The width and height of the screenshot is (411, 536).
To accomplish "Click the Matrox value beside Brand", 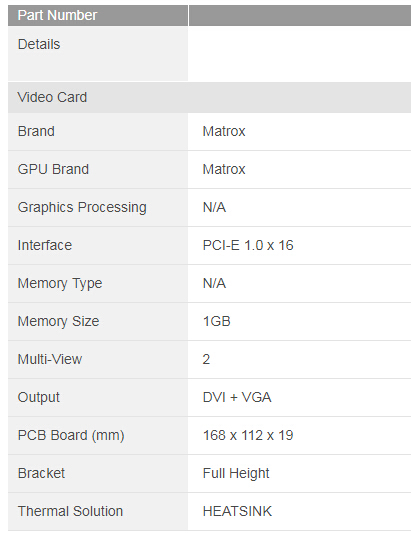I will point(224,131).
